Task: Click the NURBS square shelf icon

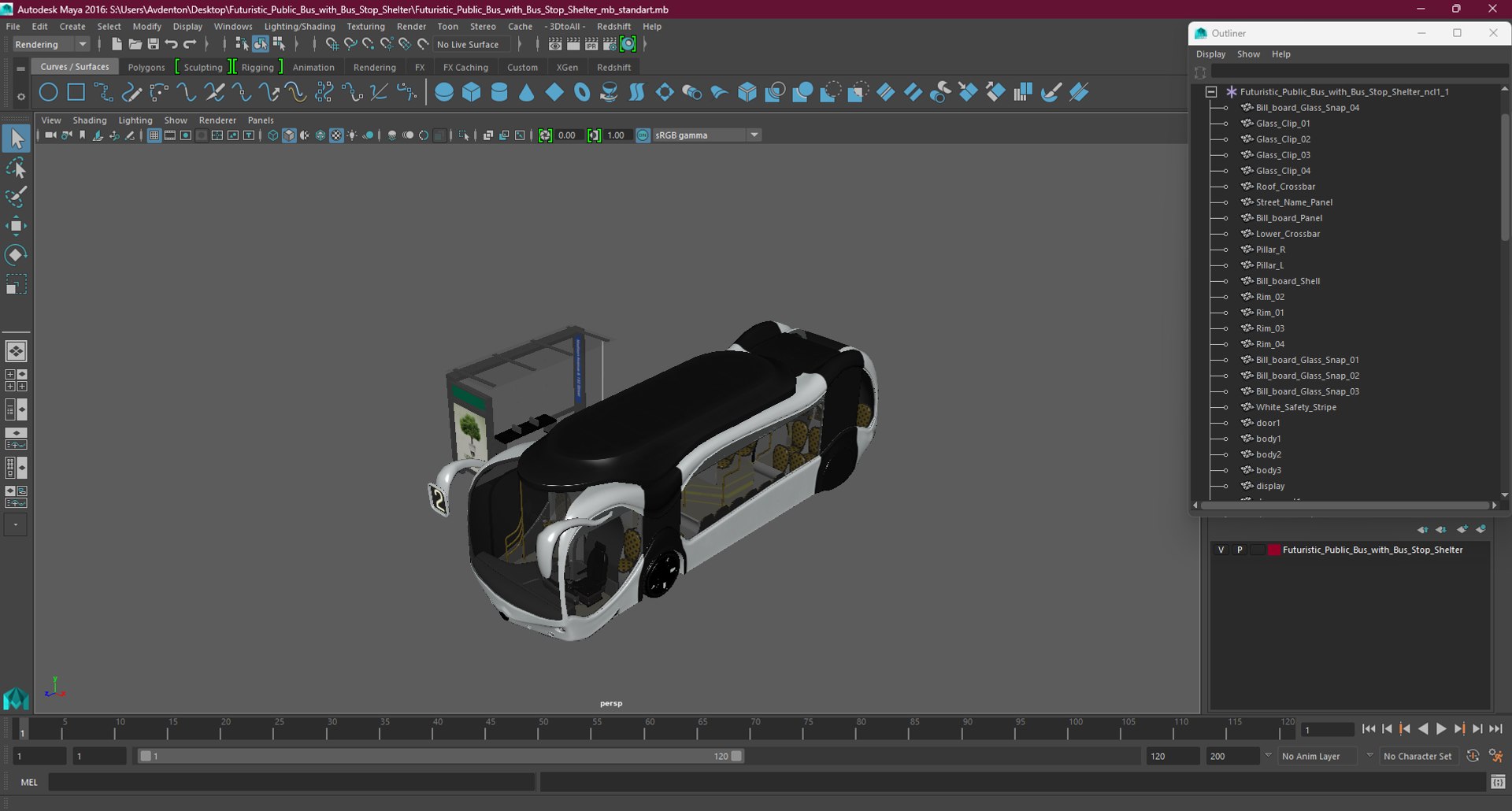Action: coord(76,92)
